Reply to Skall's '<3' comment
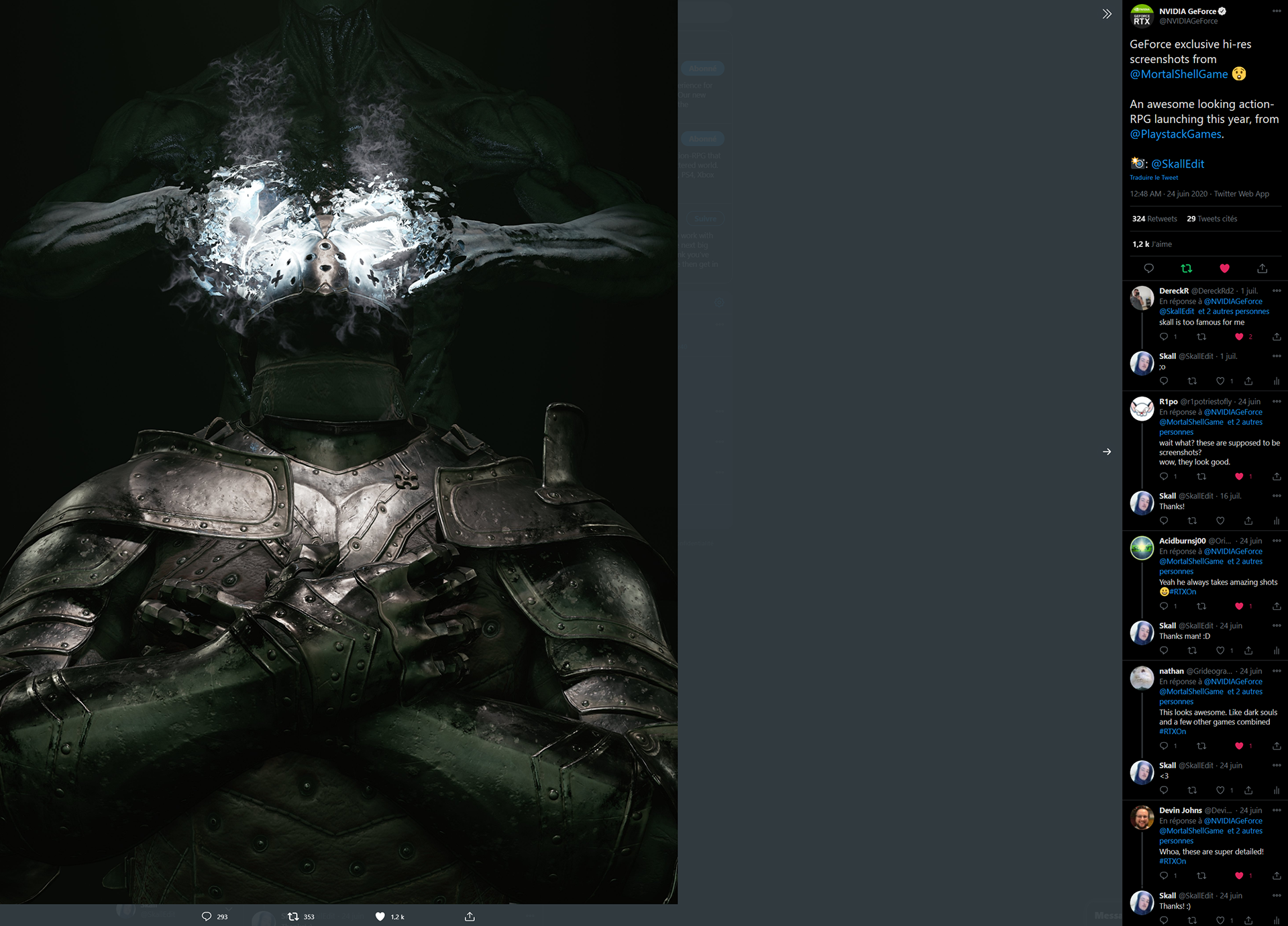The image size is (1288, 926). (x=1164, y=790)
